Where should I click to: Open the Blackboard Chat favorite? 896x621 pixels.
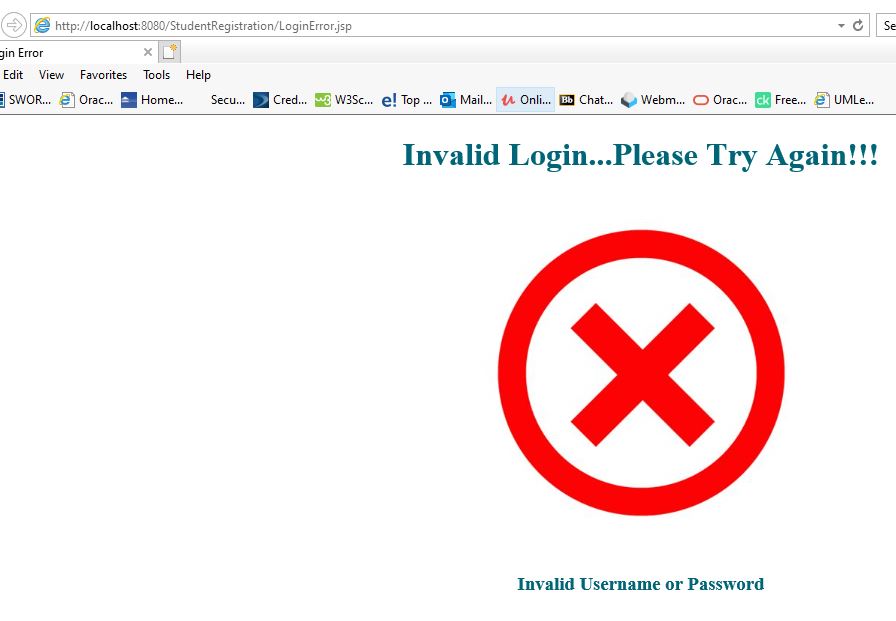[x=585, y=99]
